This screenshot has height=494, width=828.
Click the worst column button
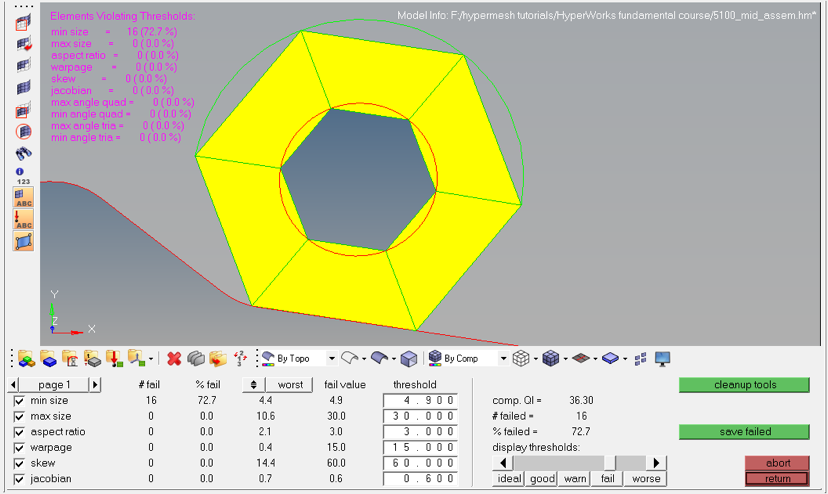click(290, 385)
